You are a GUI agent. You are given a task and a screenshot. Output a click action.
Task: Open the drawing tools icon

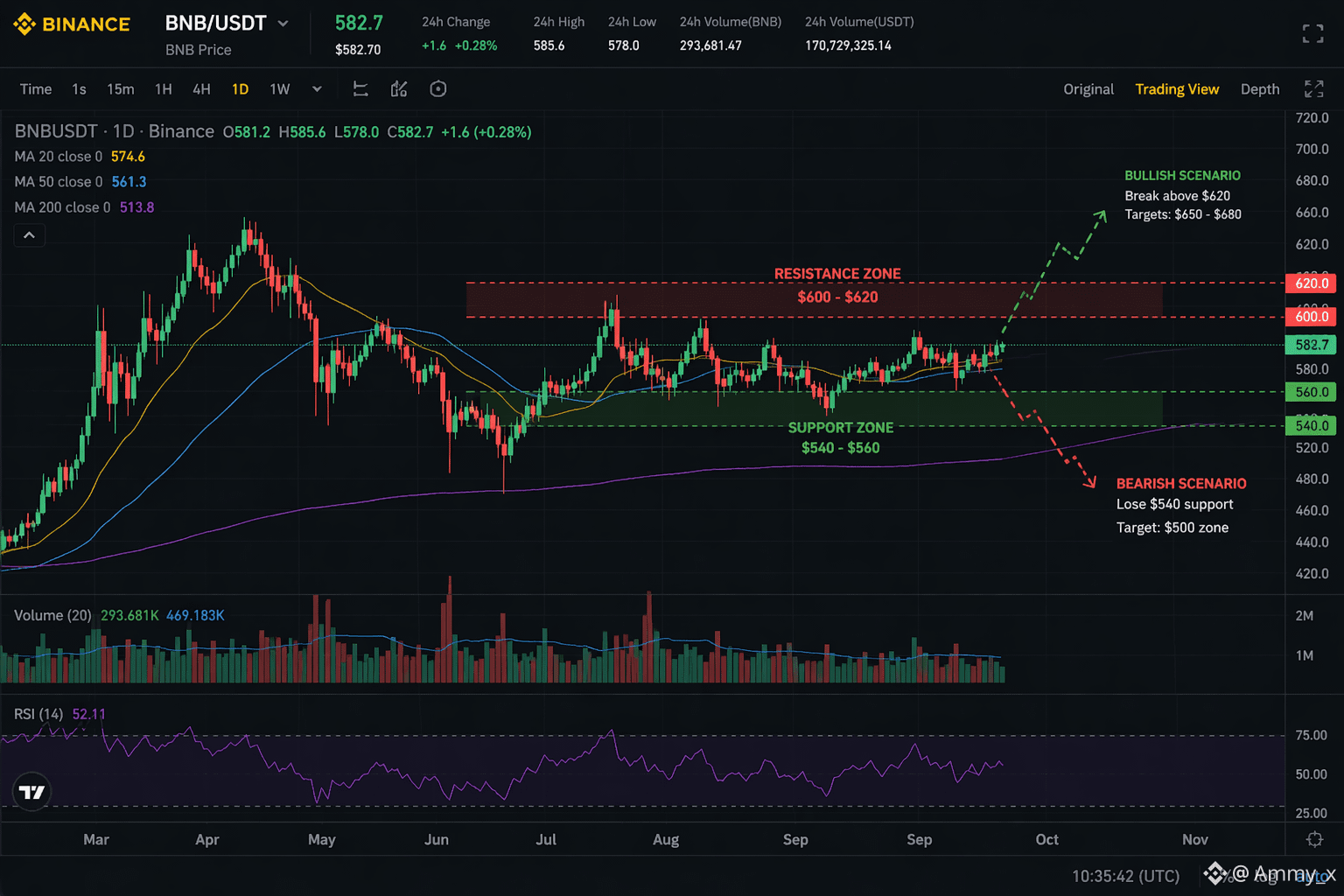(x=360, y=89)
